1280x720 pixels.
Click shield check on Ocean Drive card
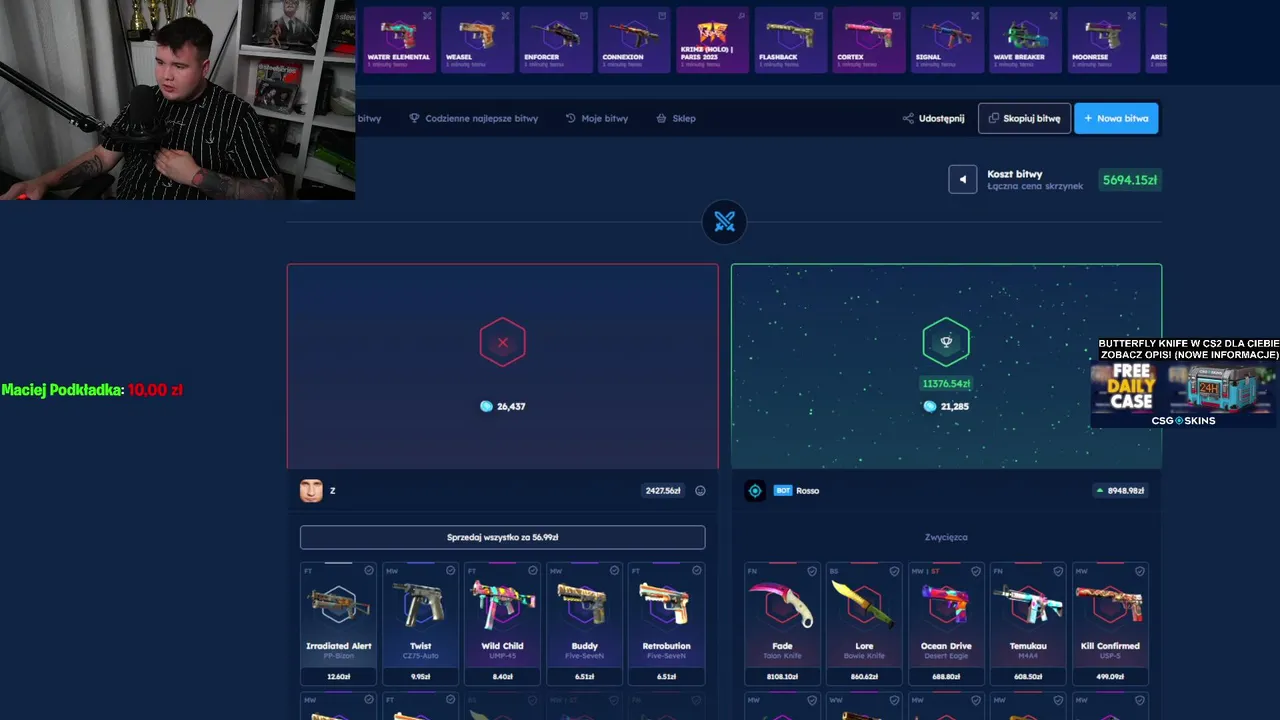(x=976, y=570)
